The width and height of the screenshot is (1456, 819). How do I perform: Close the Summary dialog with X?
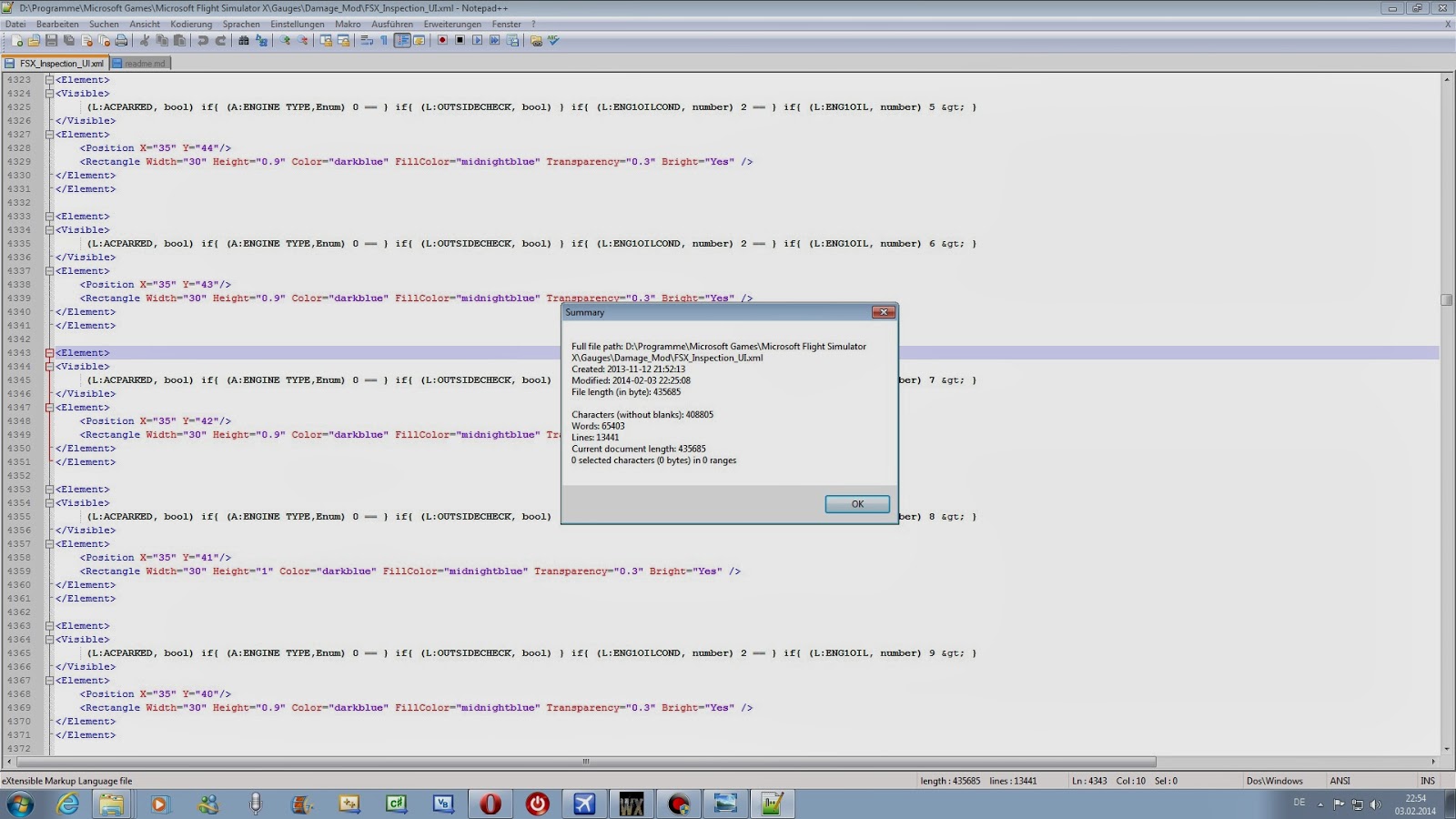[884, 312]
